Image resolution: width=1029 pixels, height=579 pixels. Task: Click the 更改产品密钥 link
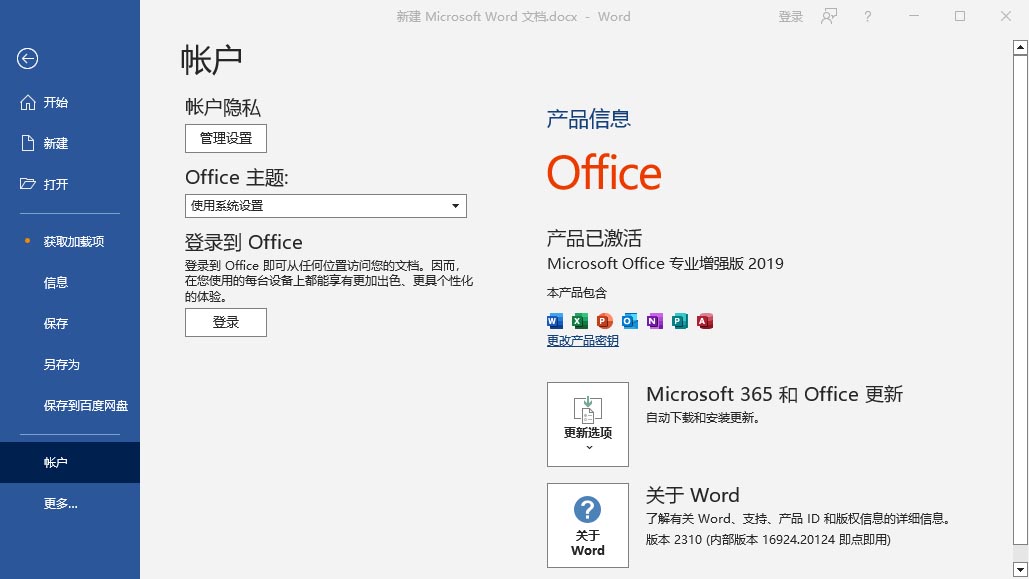click(x=583, y=341)
